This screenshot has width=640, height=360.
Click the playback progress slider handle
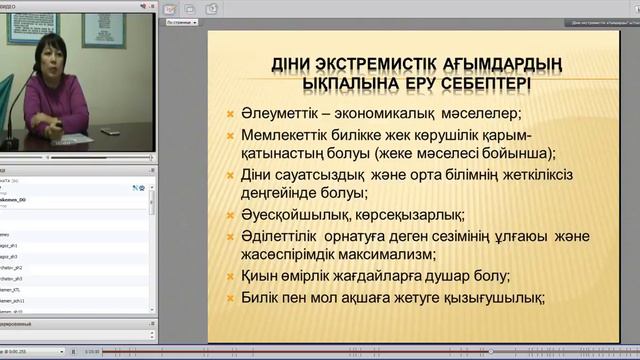pyautogui.click(x=491, y=351)
